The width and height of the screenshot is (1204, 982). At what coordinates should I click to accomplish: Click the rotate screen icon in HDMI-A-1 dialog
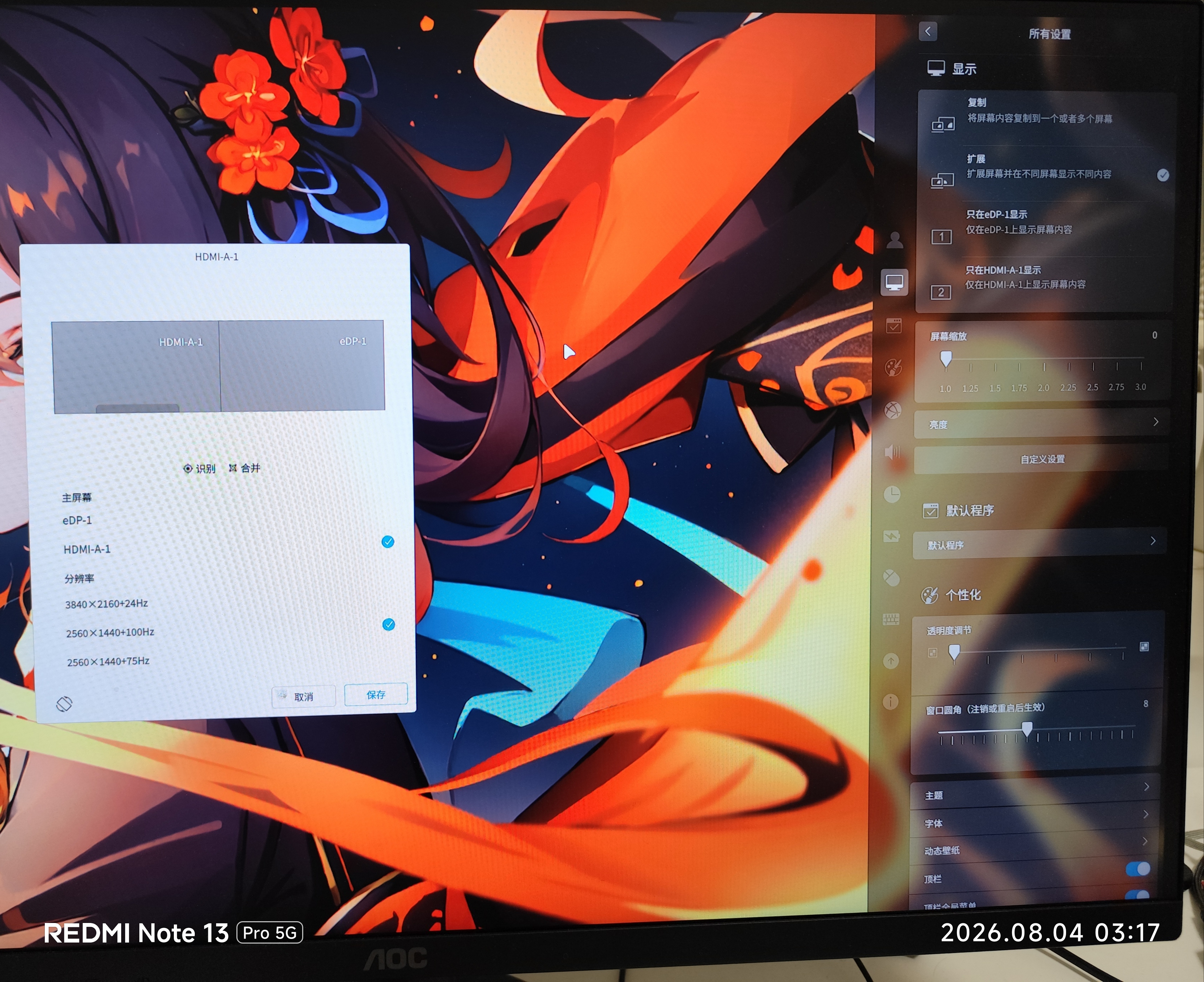click(64, 704)
